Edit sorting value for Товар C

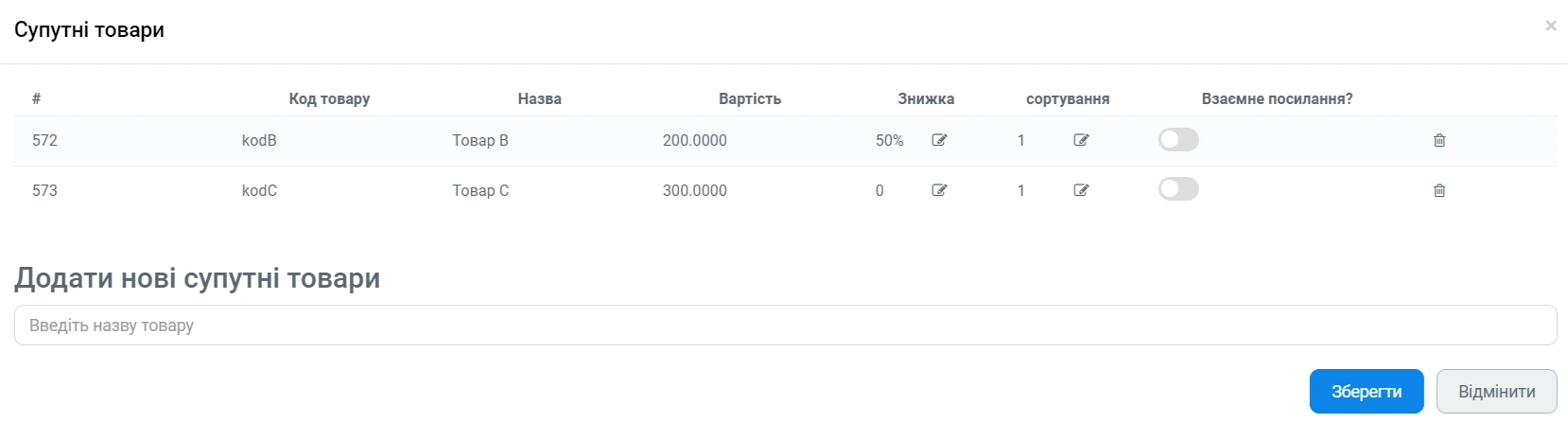pos(1081,190)
